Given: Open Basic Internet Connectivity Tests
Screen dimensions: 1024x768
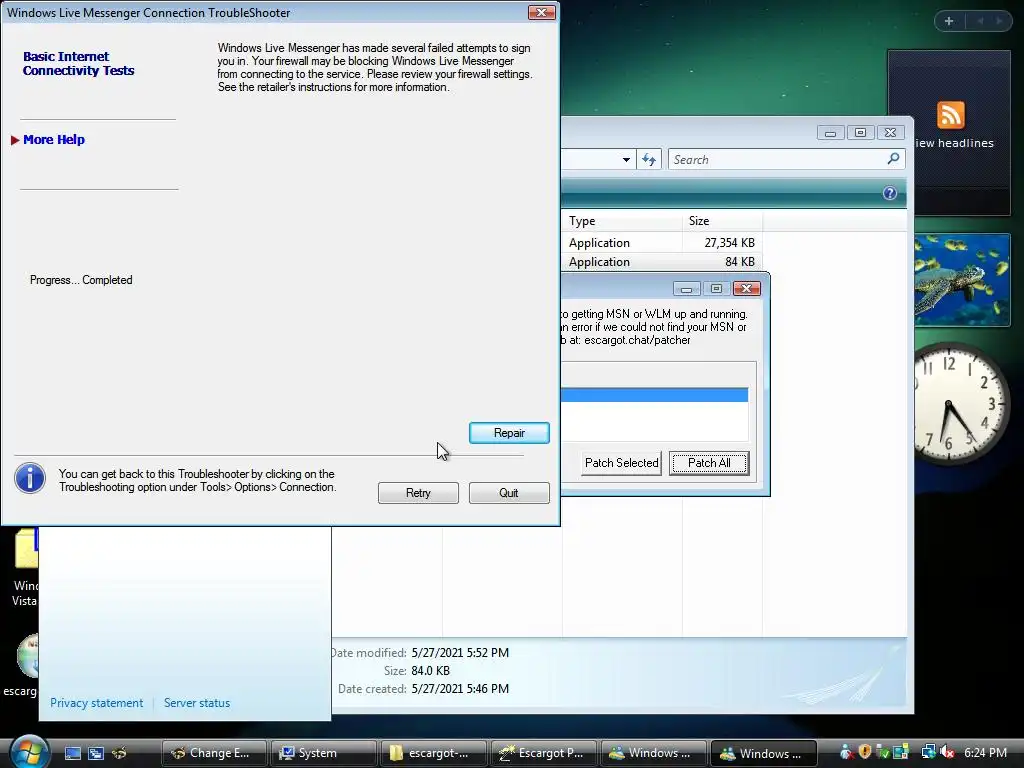Looking at the screenshot, I should pos(78,63).
